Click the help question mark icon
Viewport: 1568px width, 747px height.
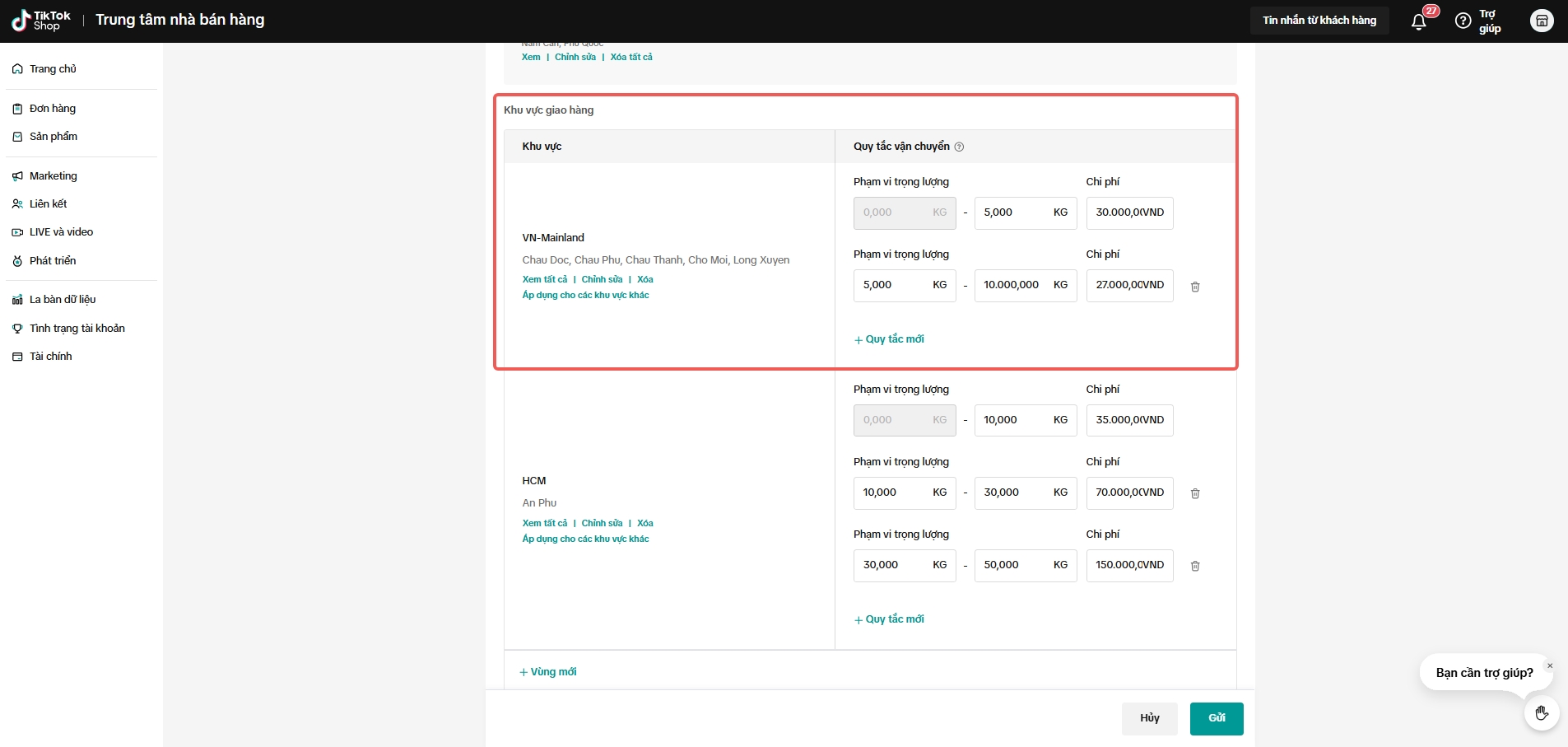tap(1463, 21)
